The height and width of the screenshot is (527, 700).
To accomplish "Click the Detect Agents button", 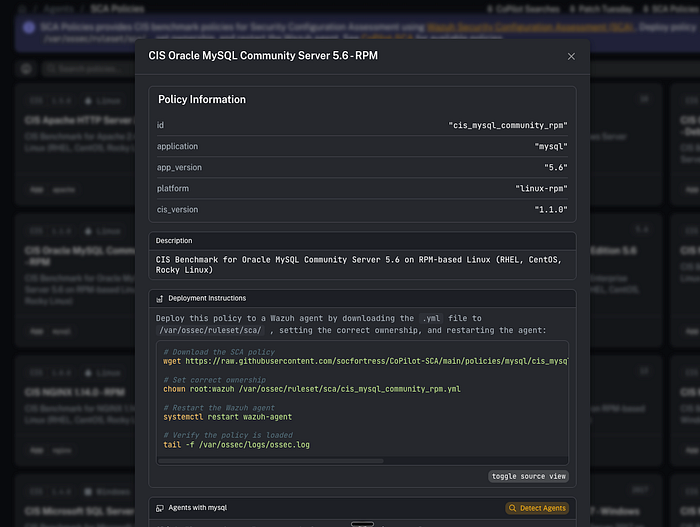I will point(537,508).
